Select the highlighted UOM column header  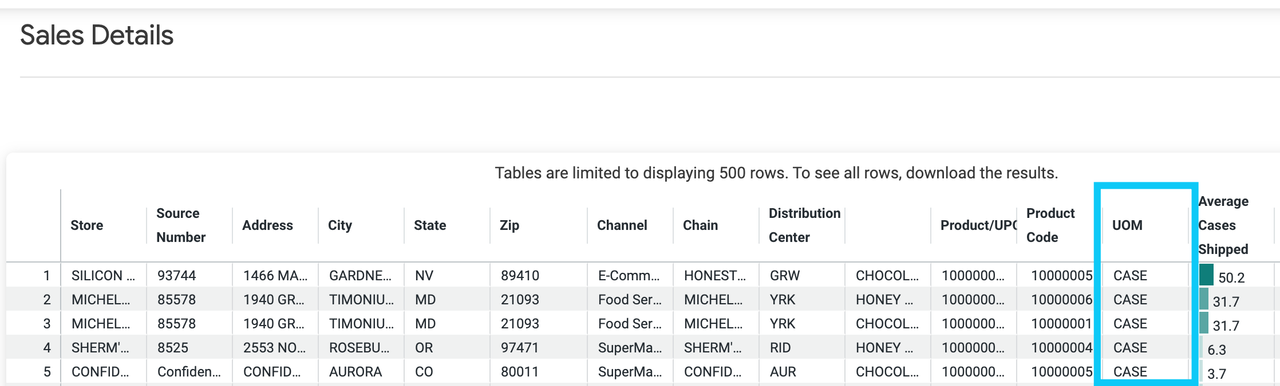tap(1127, 225)
